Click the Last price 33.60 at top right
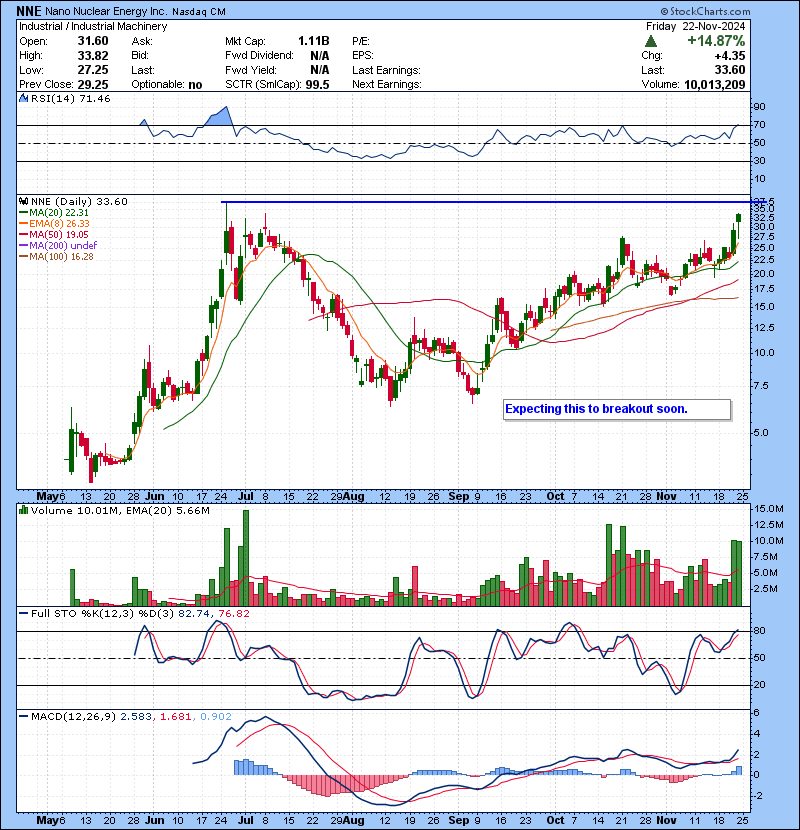 click(730, 70)
